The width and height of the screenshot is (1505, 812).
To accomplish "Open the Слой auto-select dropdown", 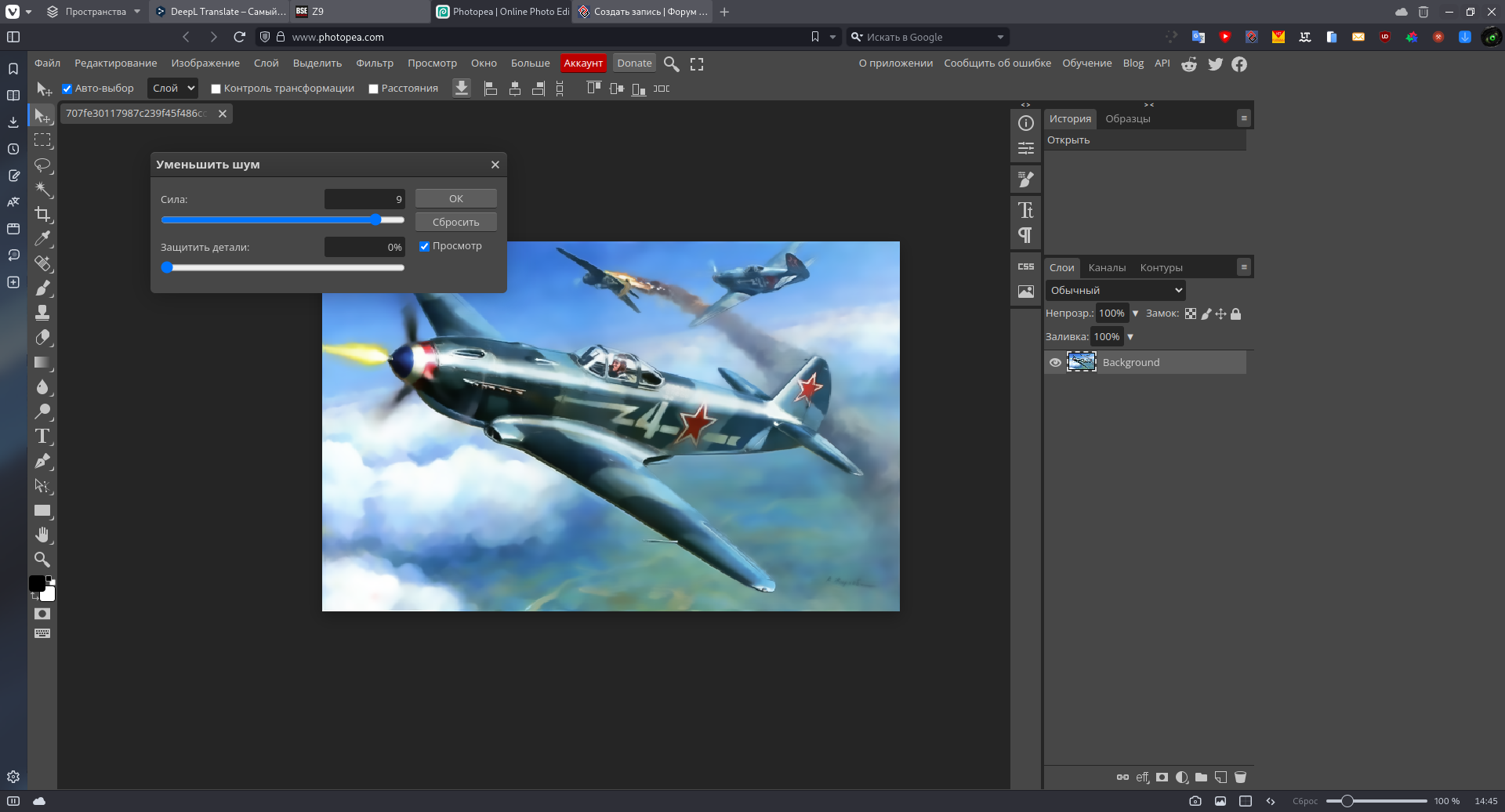I will tap(172, 88).
